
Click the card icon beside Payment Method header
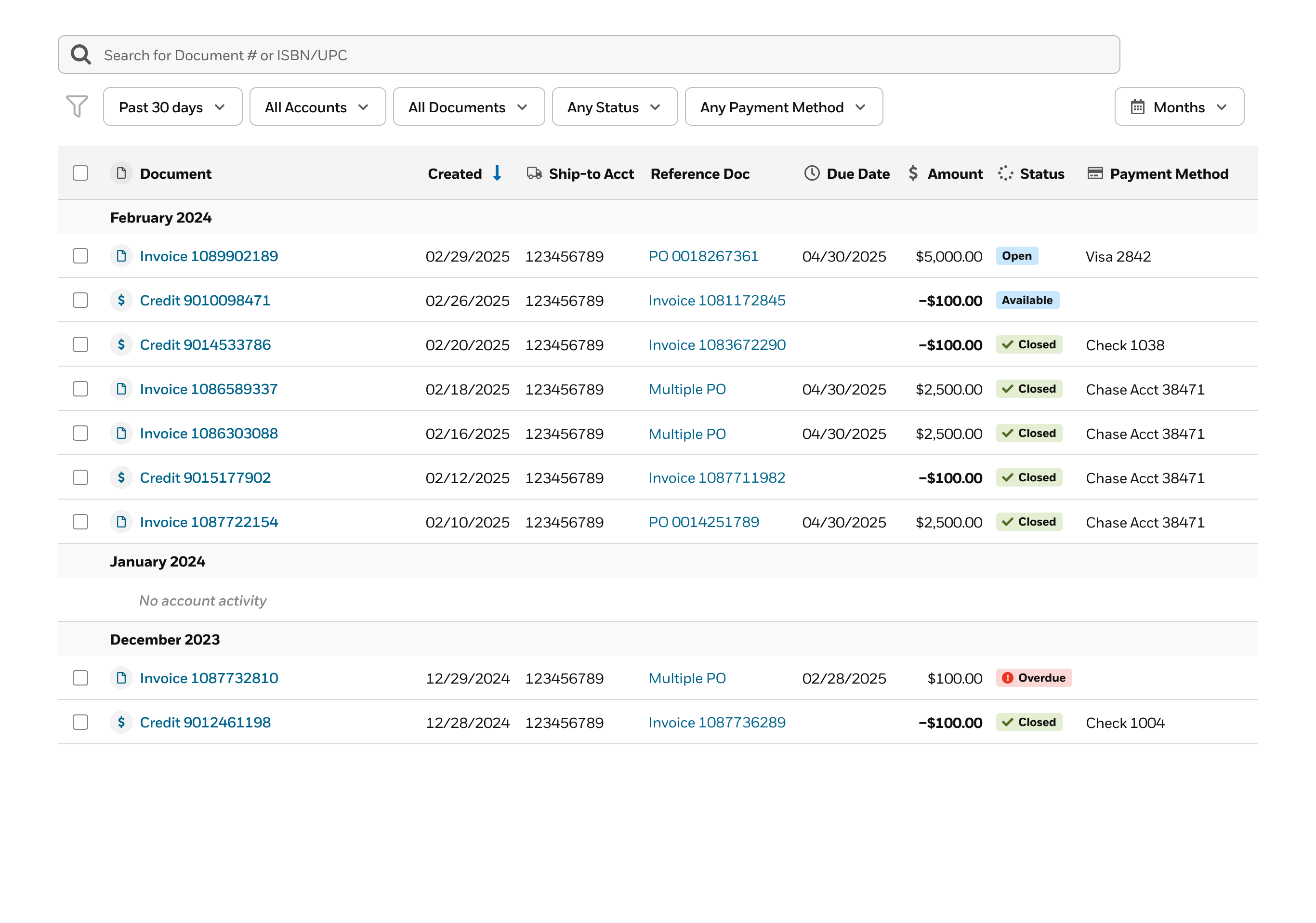tap(1095, 173)
